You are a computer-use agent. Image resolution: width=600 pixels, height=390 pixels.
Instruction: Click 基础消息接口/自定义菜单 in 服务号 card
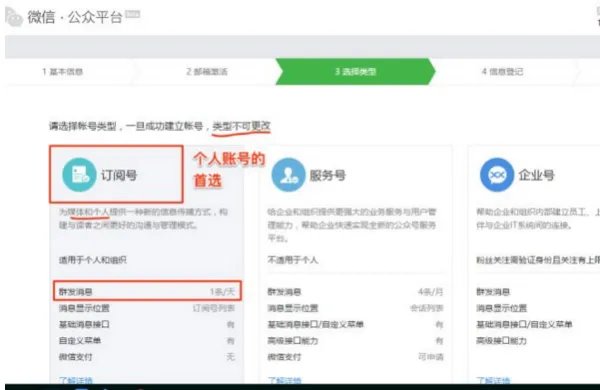(x=315, y=325)
